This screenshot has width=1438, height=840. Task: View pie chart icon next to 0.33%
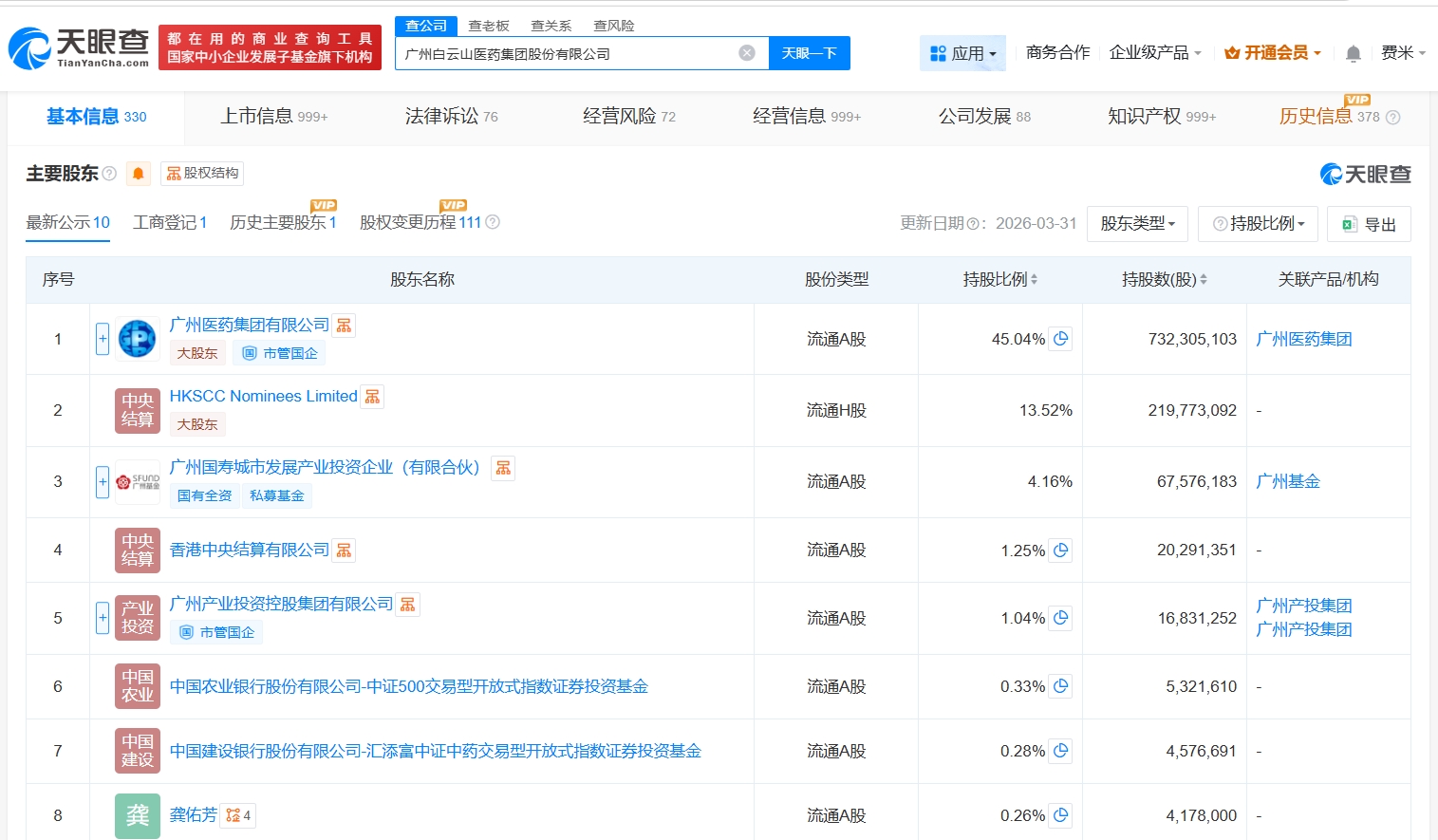[1061, 686]
